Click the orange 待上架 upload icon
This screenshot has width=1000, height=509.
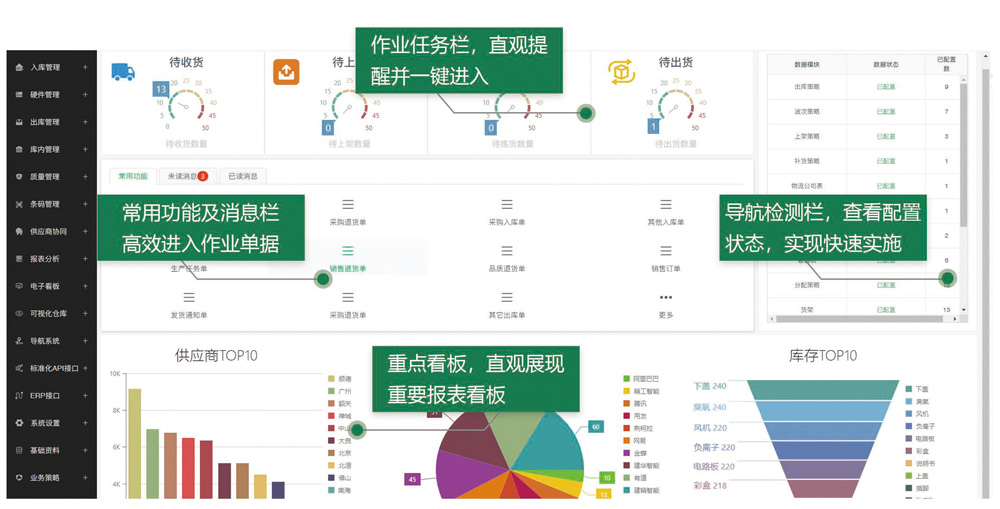point(286,72)
